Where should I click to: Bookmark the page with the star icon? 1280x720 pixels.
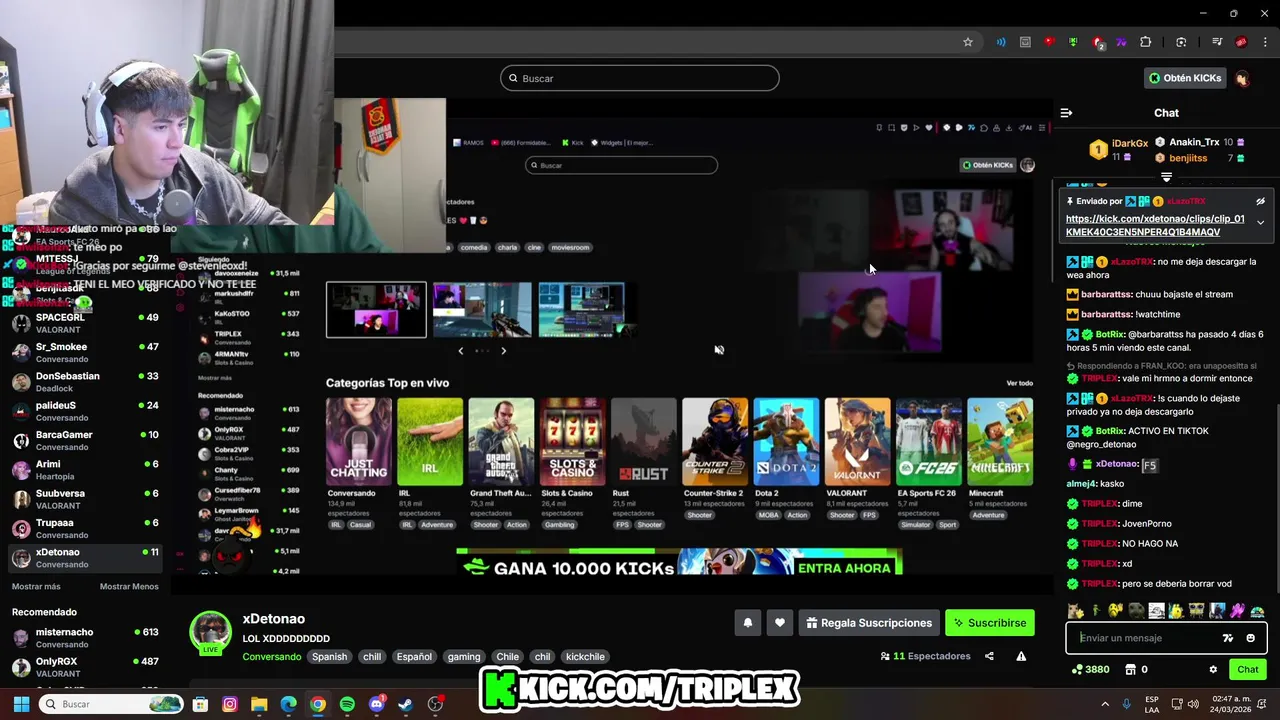968,42
